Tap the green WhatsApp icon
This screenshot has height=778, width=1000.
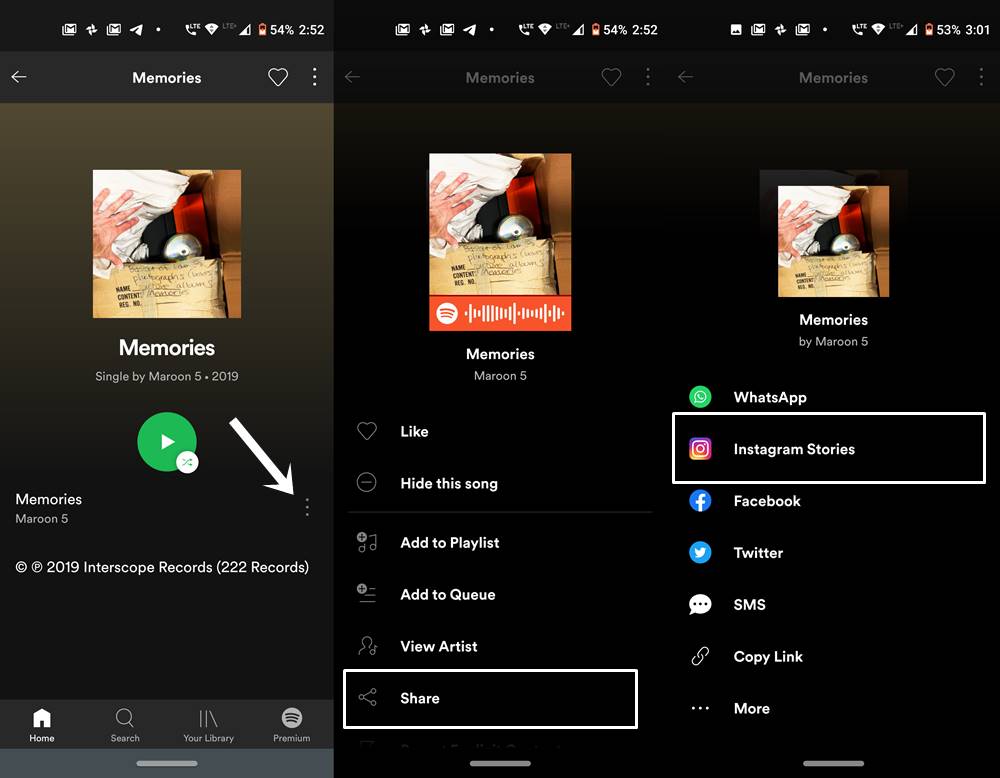[x=700, y=397]
